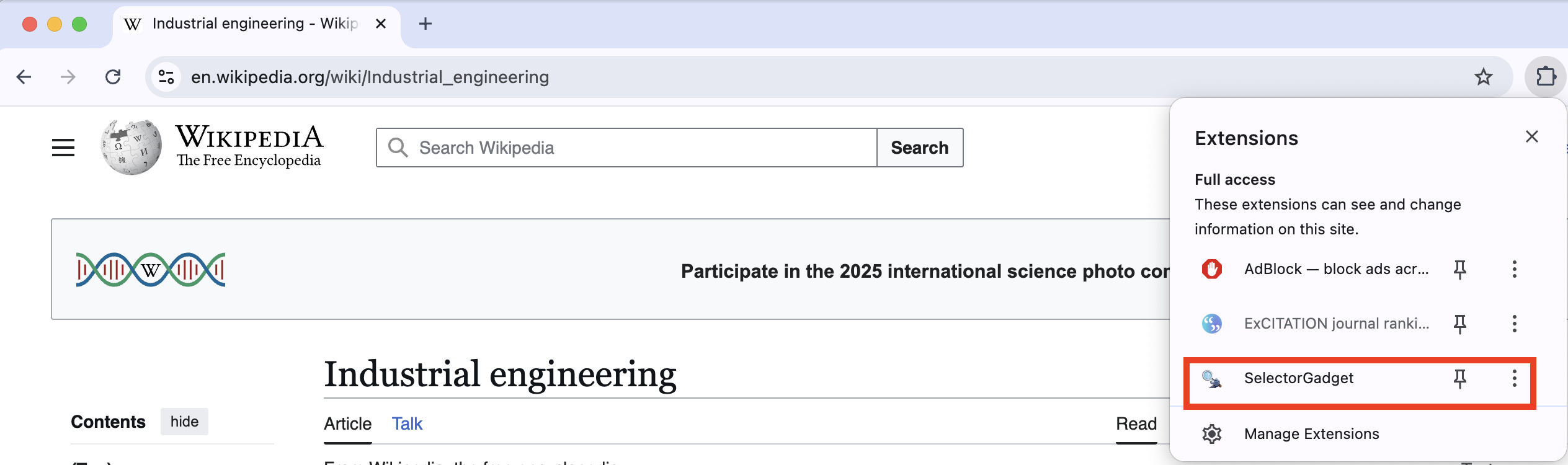Open more options for SelectorGadget extension
Viewport: 1568px width, 465px height.
pos(1515,378)
